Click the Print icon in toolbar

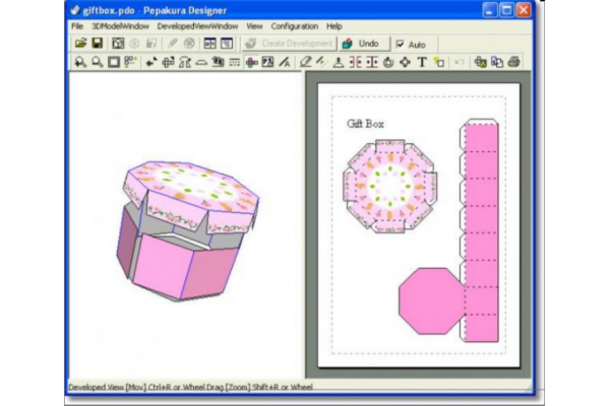[x=513, y=62]
